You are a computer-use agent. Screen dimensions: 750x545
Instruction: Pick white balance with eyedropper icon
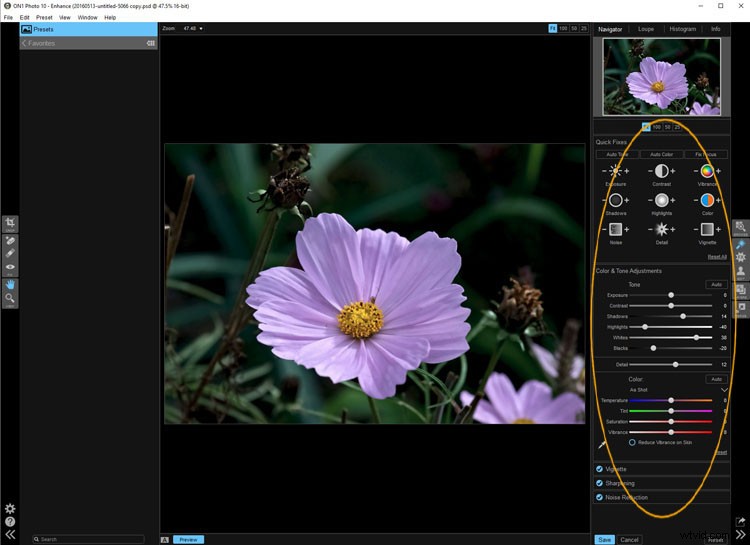602,445
